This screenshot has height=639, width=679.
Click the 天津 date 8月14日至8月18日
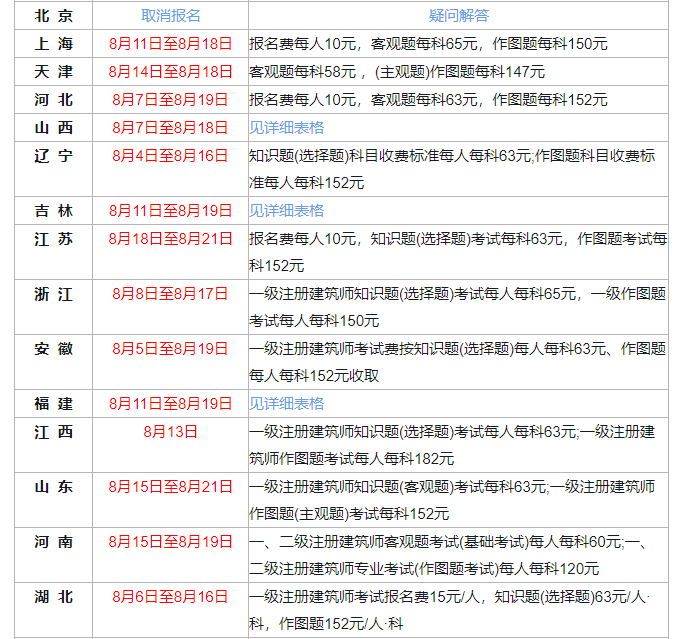coord(170,72)
